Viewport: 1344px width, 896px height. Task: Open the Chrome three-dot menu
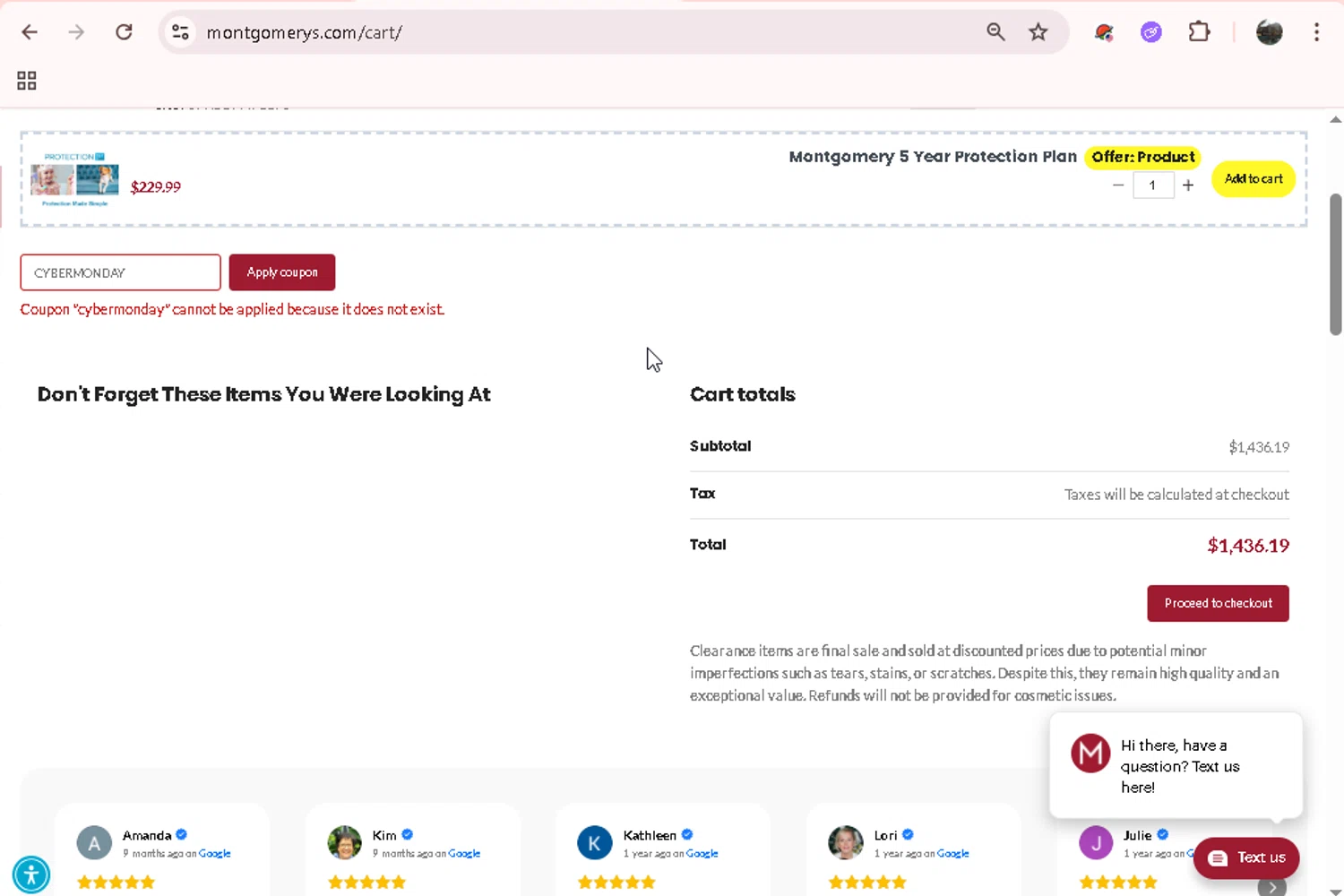click(1316, 32)
